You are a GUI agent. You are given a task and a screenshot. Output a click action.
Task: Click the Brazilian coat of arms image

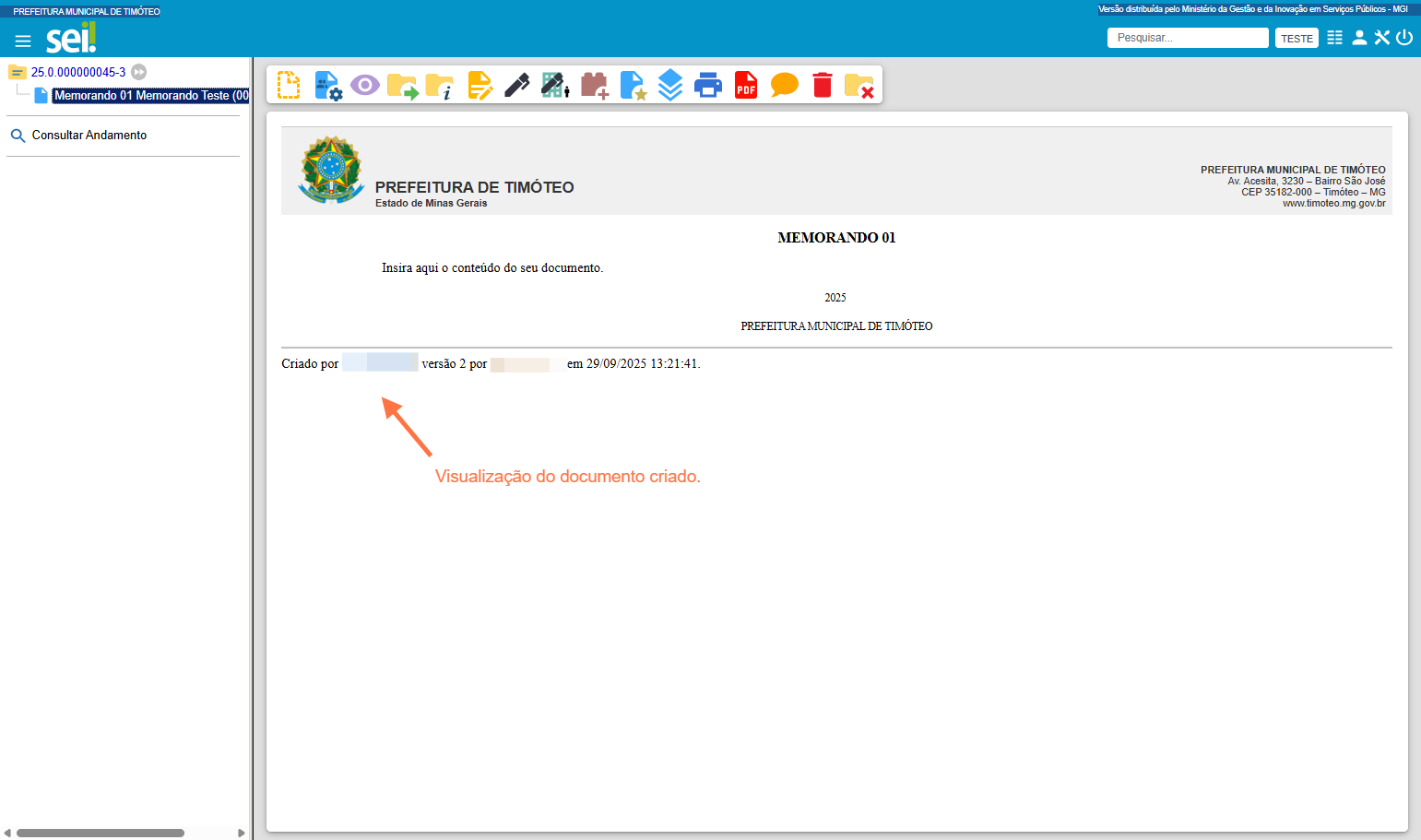click(331, 171)
